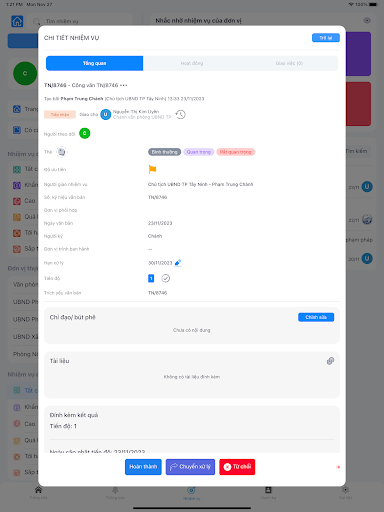384x512 pixels.
Task: Confirm progress with the checkmark circle icon
Action: pyautogui.click(x=166, y=278)
